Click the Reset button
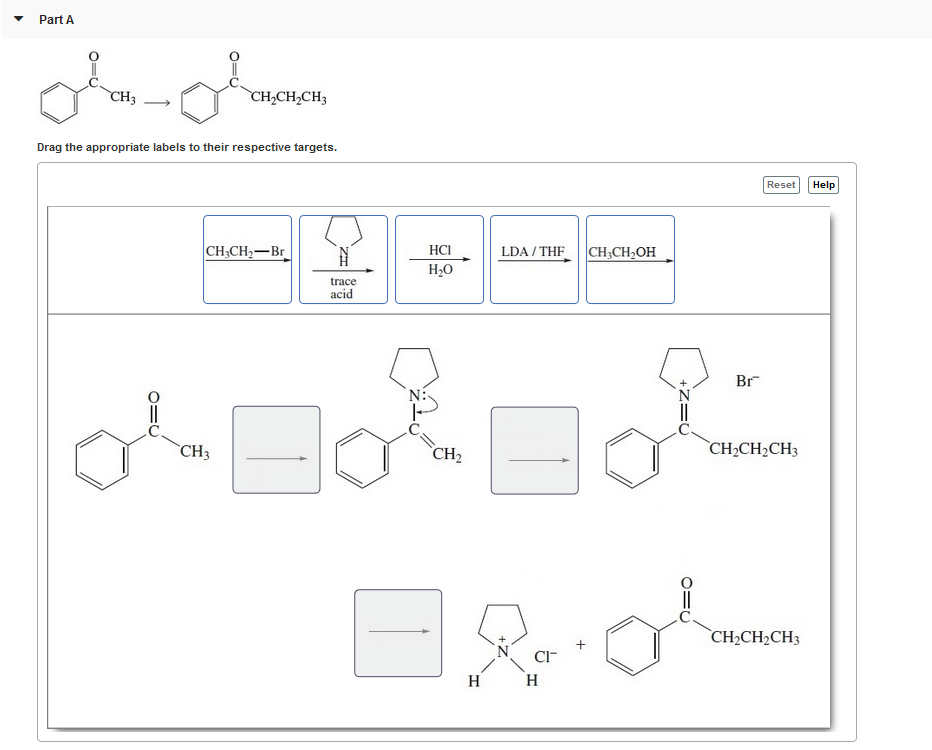This screenshot has height=750, width=932. coord(781,184)
